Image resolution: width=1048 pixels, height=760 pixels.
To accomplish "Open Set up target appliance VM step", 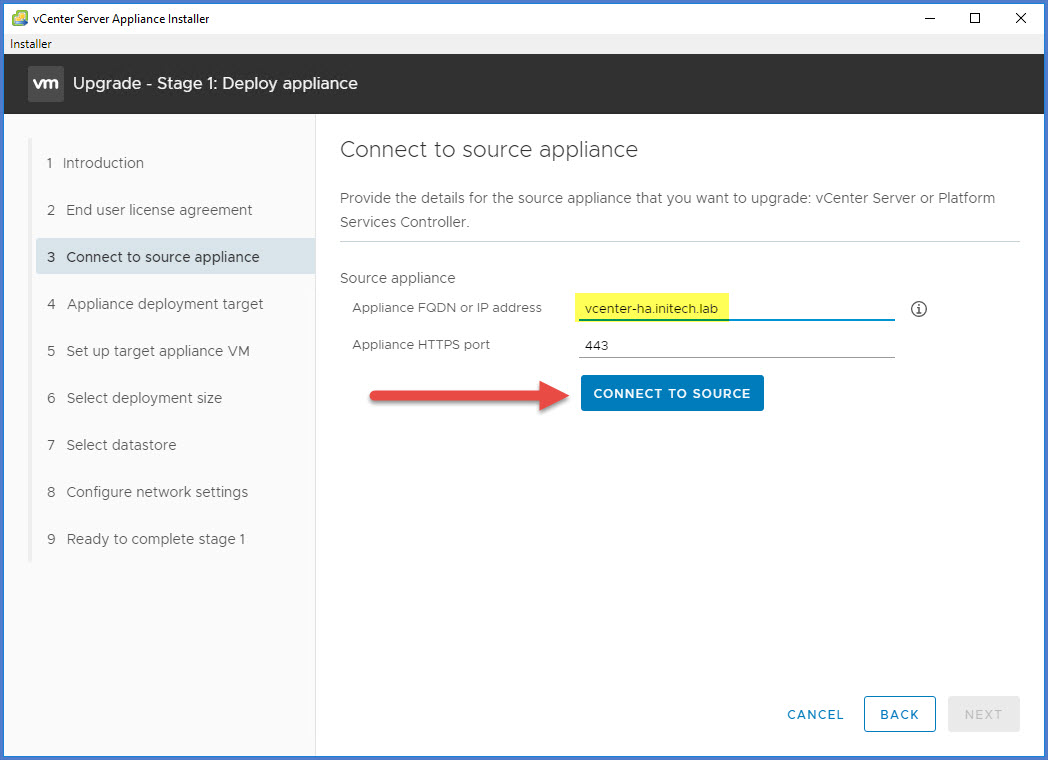I will [x=158, y=351].
